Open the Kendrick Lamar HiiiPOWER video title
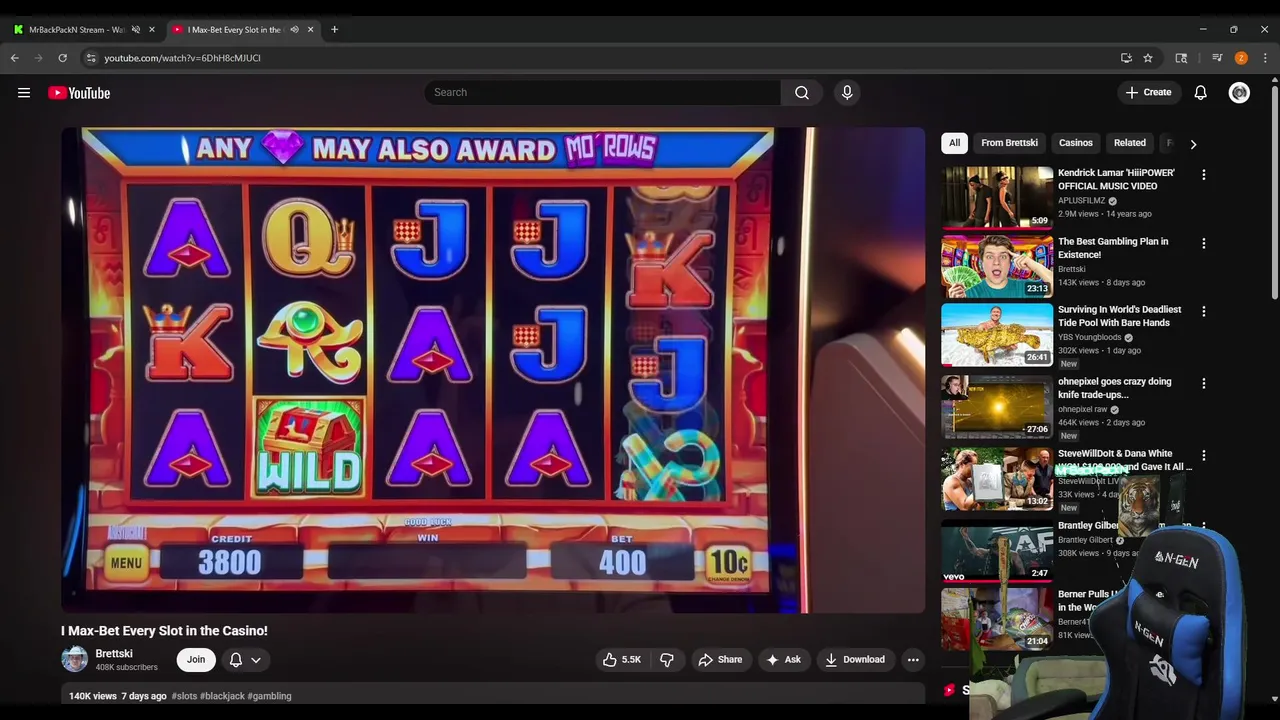This screenshot has height=720, width=1280. pyautogui.click(x=1116, y=179)
